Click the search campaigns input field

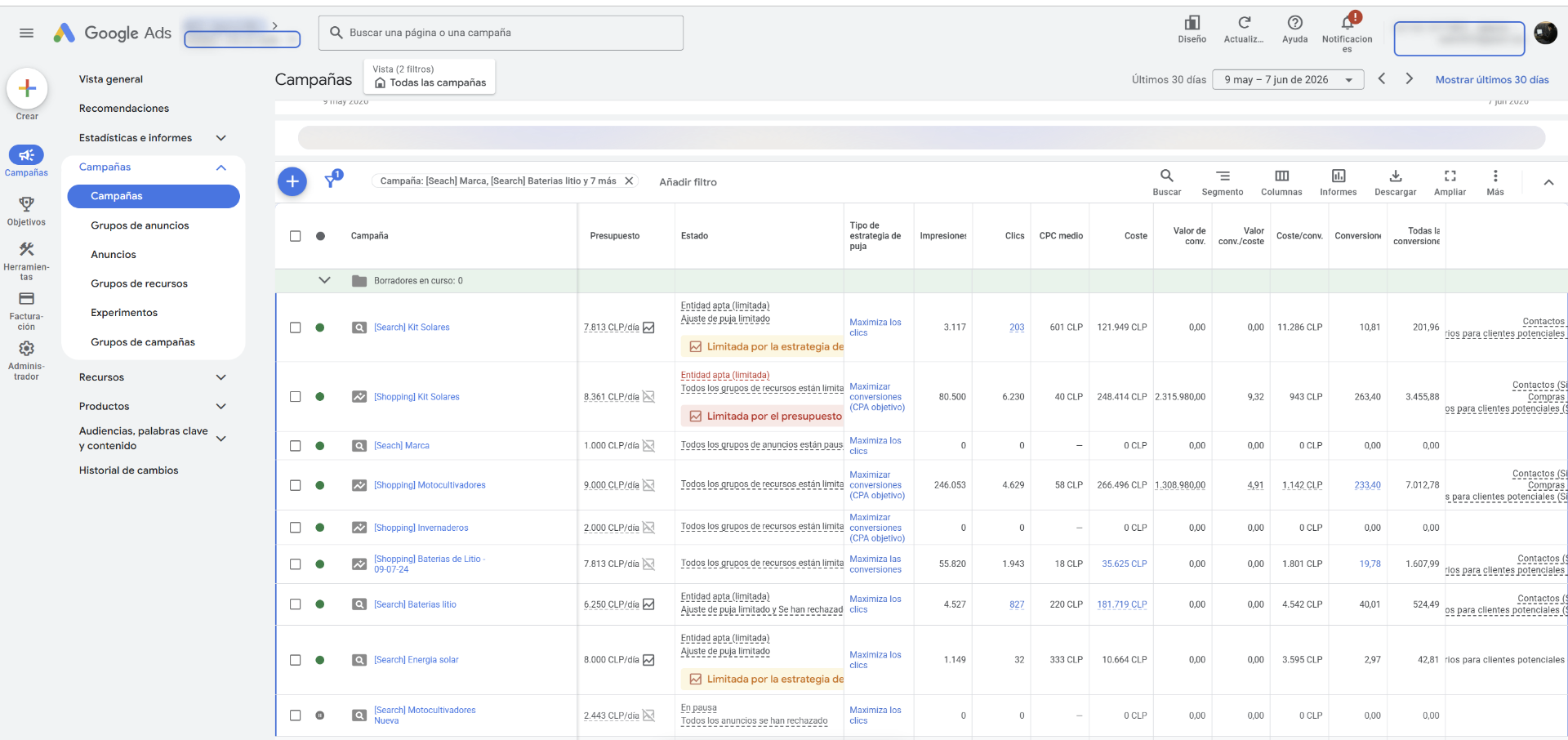tap(501, 33)
